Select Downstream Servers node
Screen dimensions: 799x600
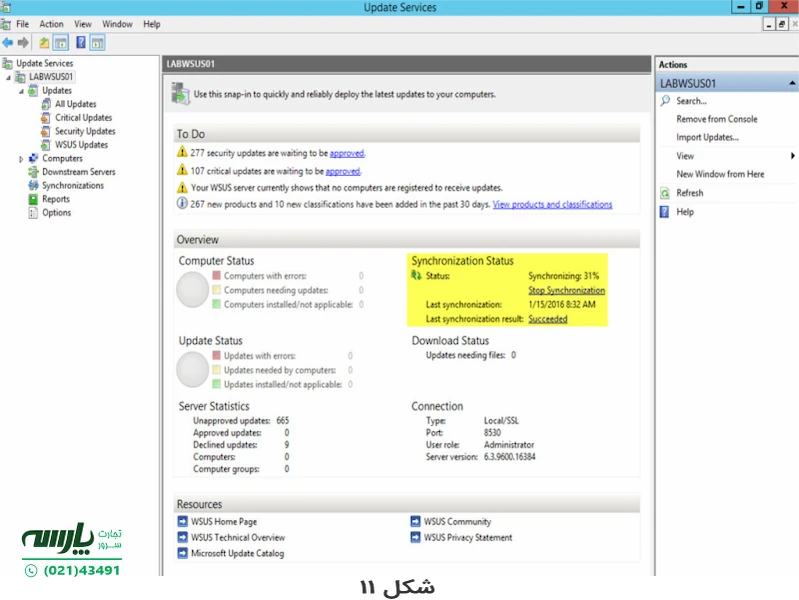coord(78,172)
